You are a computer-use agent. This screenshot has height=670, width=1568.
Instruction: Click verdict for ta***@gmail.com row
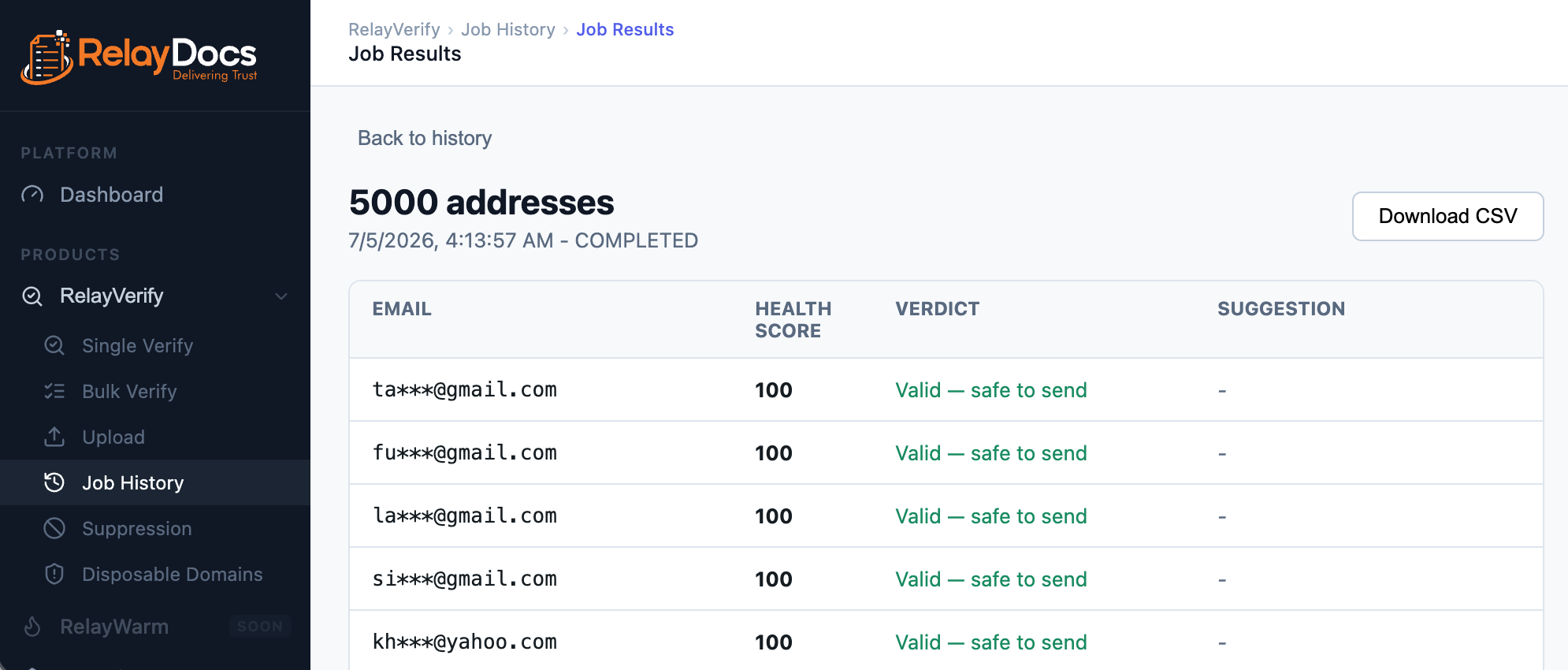click(991, 390)
